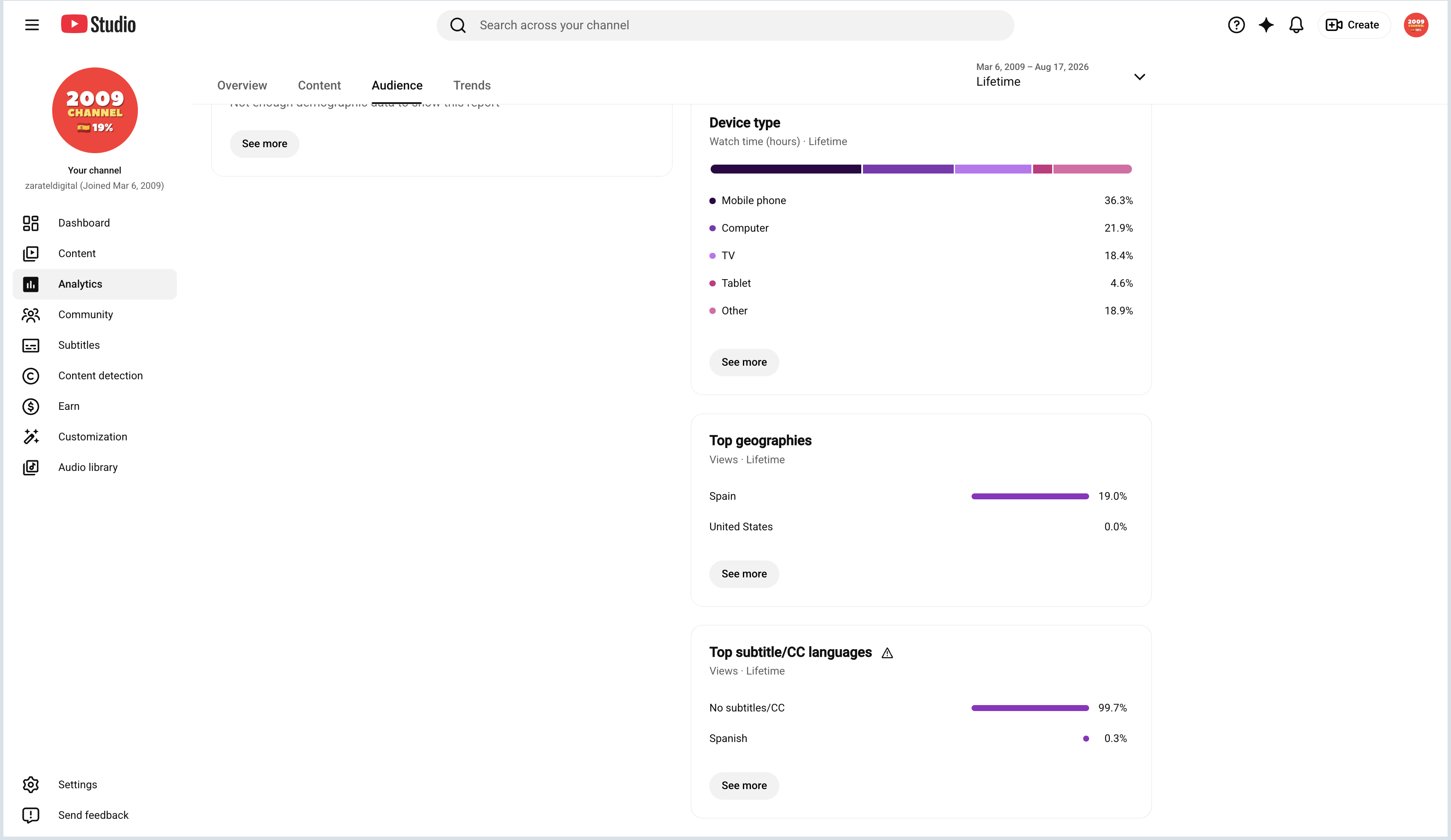Click the Search across your channel field
This screenshot has width=1451, height=840.
[x=725, y=25]
